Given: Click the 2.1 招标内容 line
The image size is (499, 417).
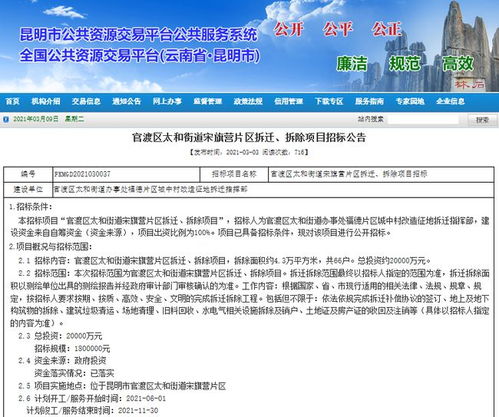Looking at the screenshot, I should coord(225,260).
